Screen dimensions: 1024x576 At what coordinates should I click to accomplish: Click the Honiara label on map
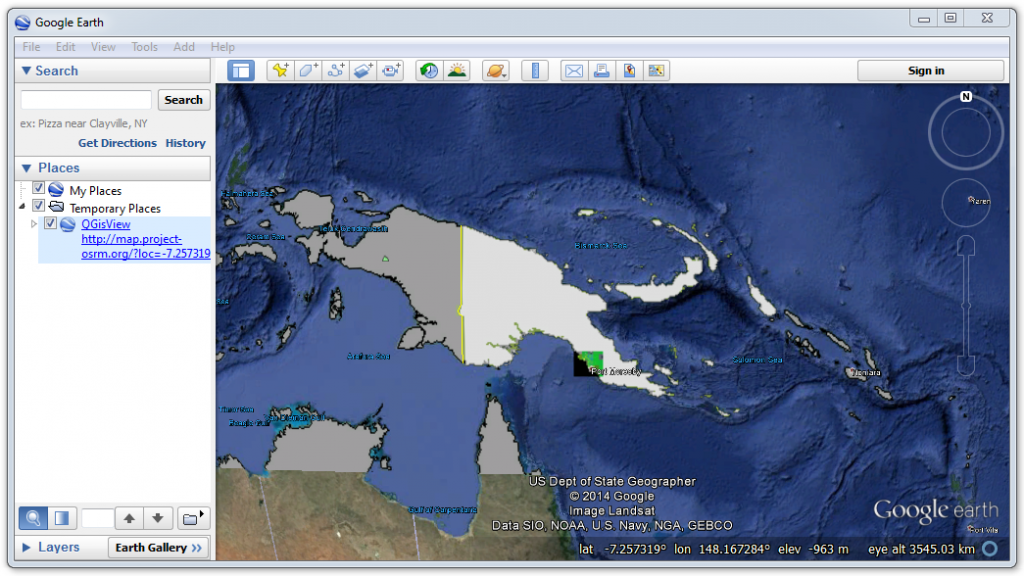click(867, 372)
